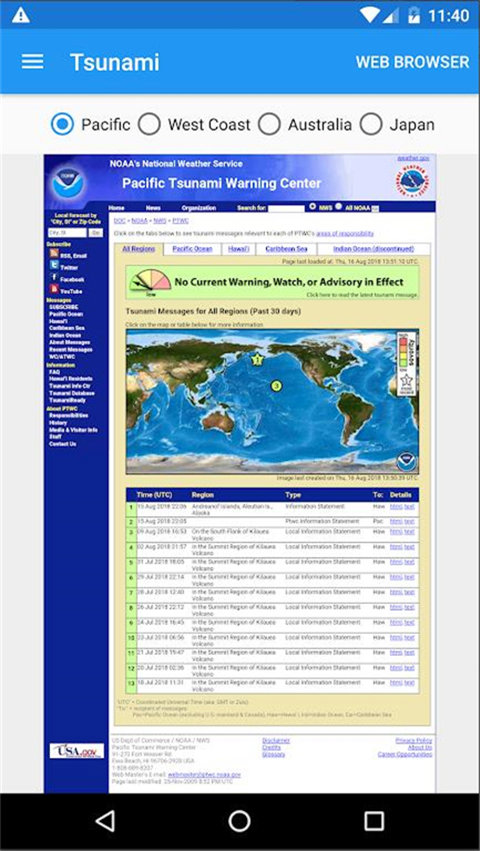The height and width of the screenshot is (851, 480).
Task: Open the Glossary footer link
Action: [274, 754]
